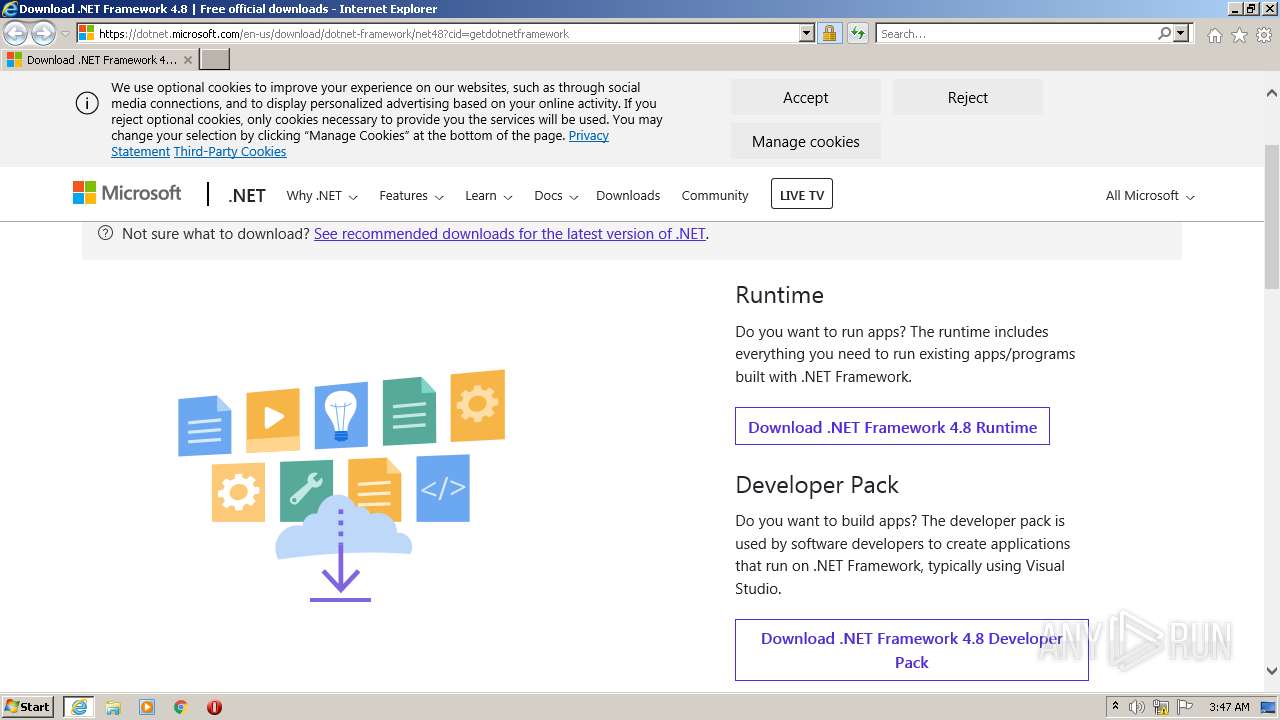Expand the Learn menu
Image resolution: width=1280 pixels, height=720 pixels.
(x=488, y=196)
